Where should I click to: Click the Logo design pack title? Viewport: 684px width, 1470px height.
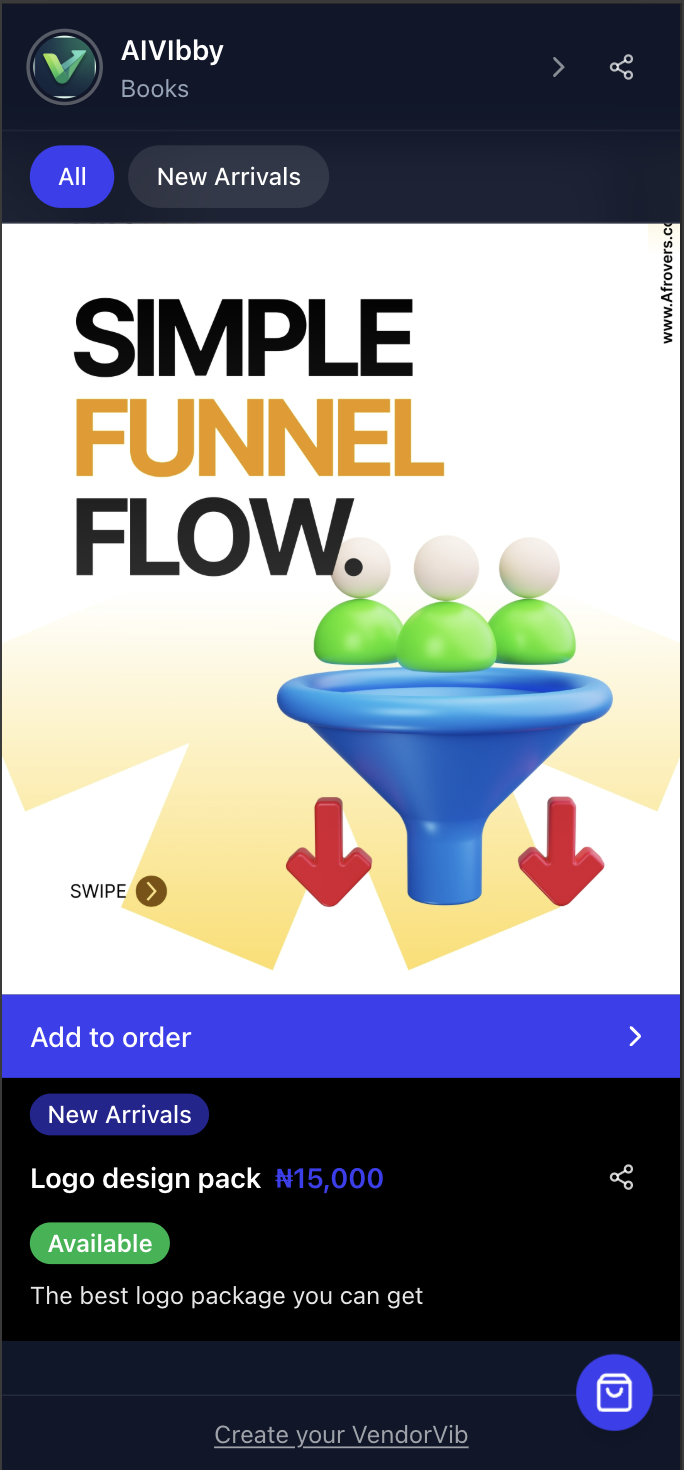146,1179
